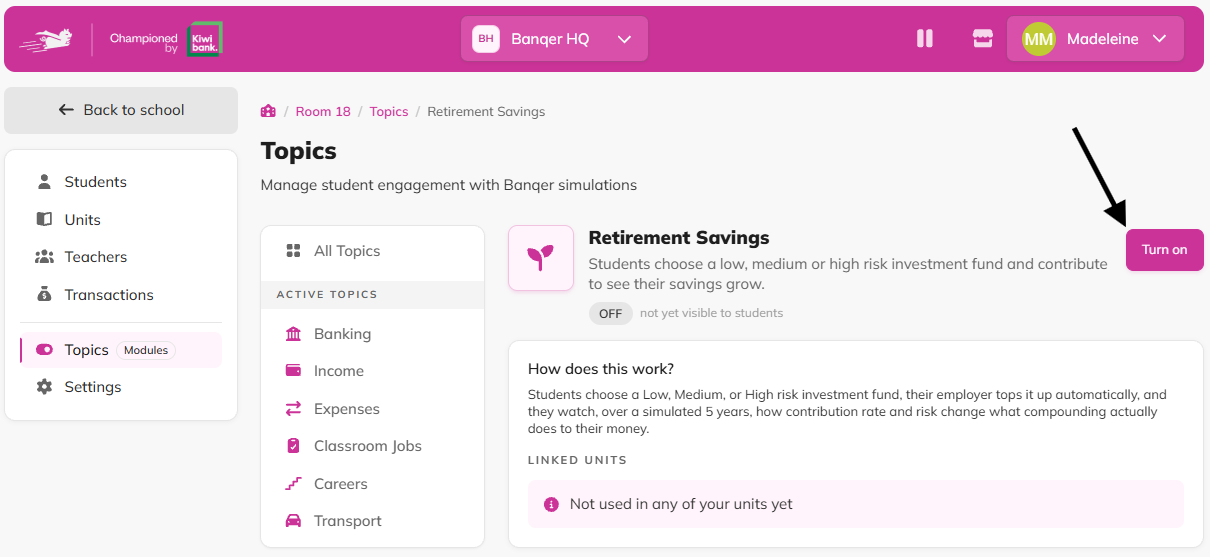Click the Retirement Savings sprout icon
Viewport: 1210px width, 557px height.
pos(541,258)
